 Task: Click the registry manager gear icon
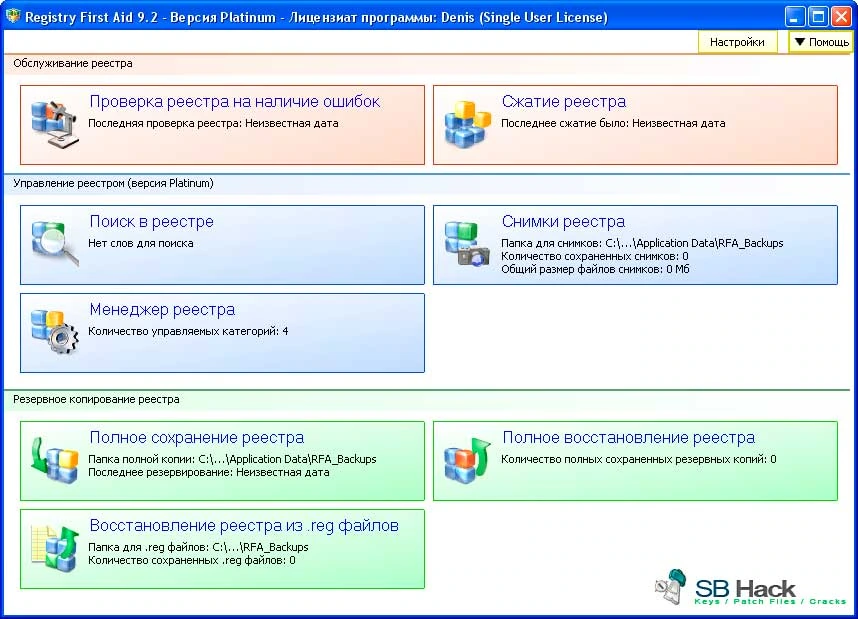55,332
